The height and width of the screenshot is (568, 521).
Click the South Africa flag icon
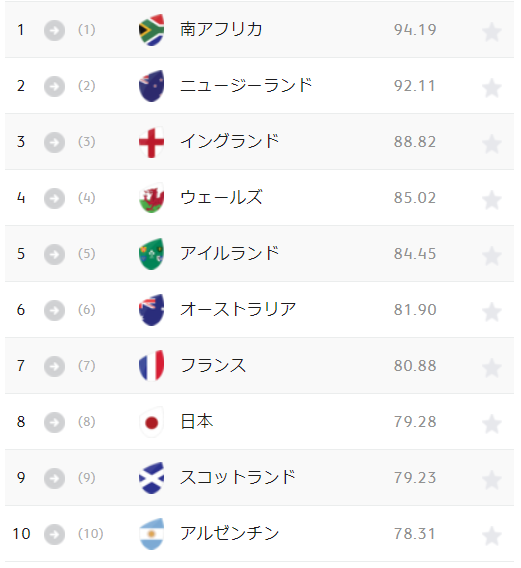pyautogui.click(x=151, y=30)
